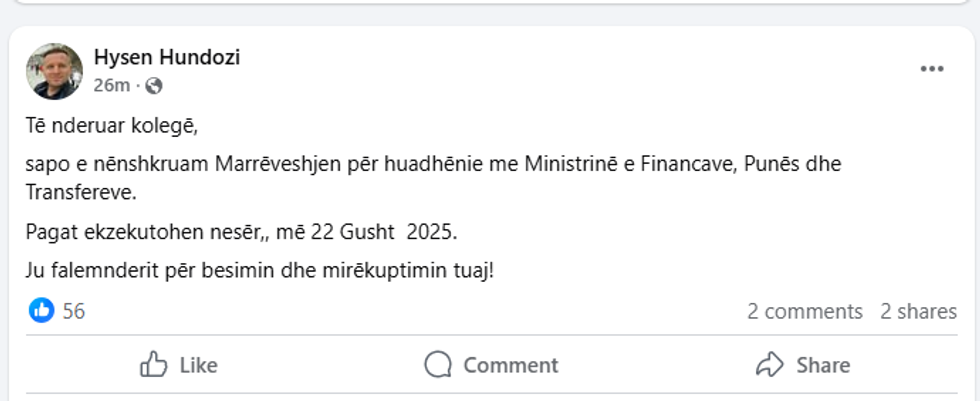Viewport: 980px width, 401px height.
Task: Click the speech bubble Comment icon
Action: click(438, 365)
